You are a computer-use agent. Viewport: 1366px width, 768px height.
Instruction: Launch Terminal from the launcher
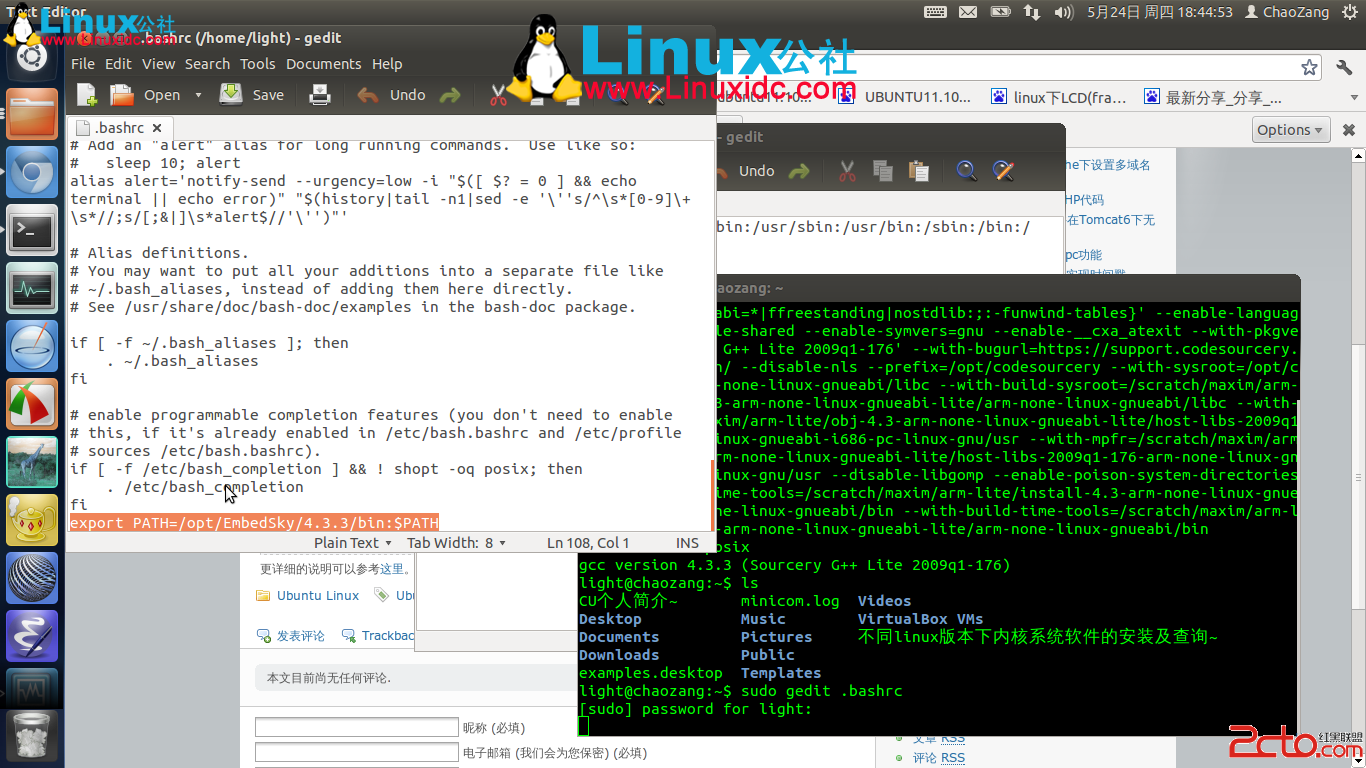pos(32,231)
